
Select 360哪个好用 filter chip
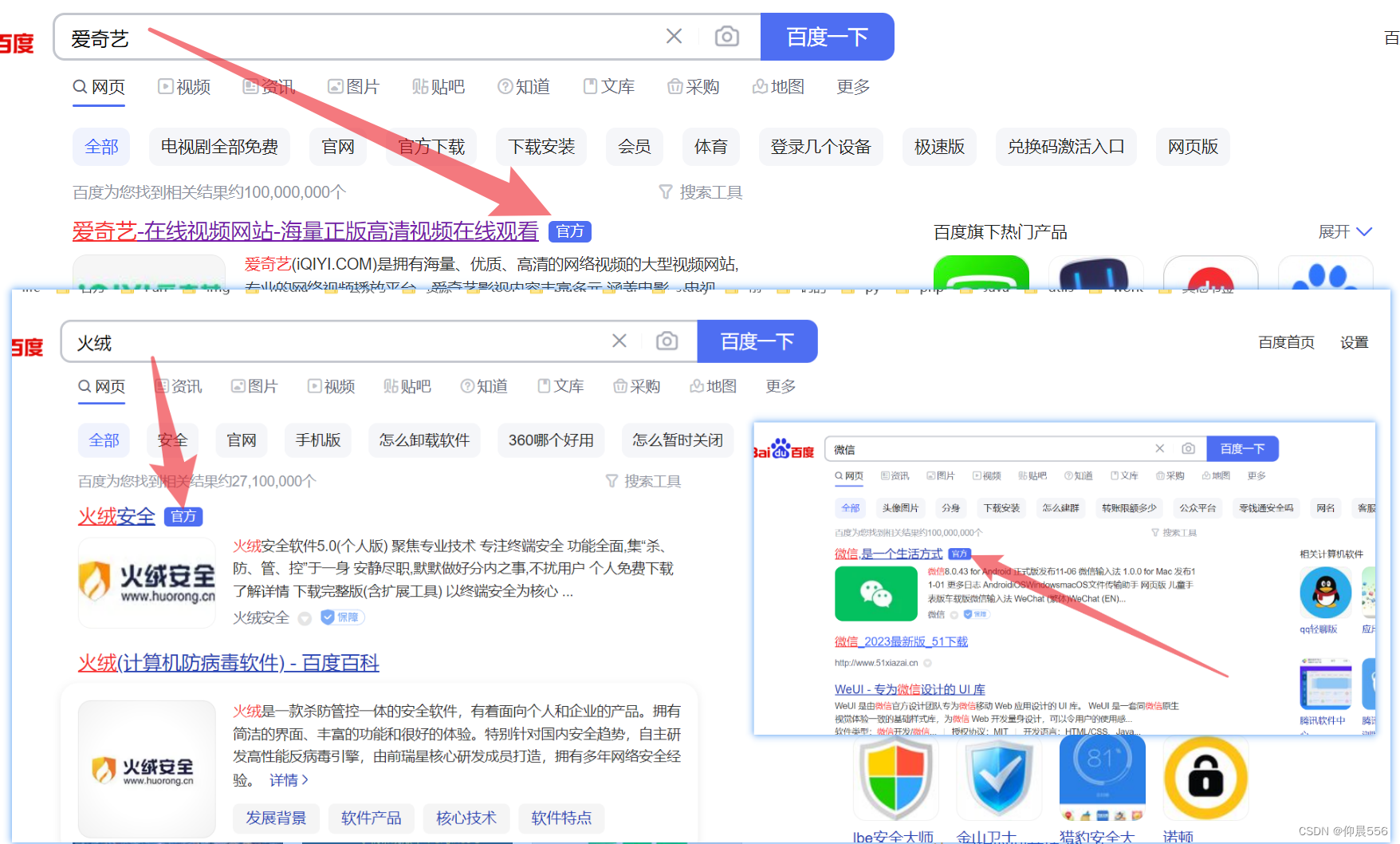(551, 440)
